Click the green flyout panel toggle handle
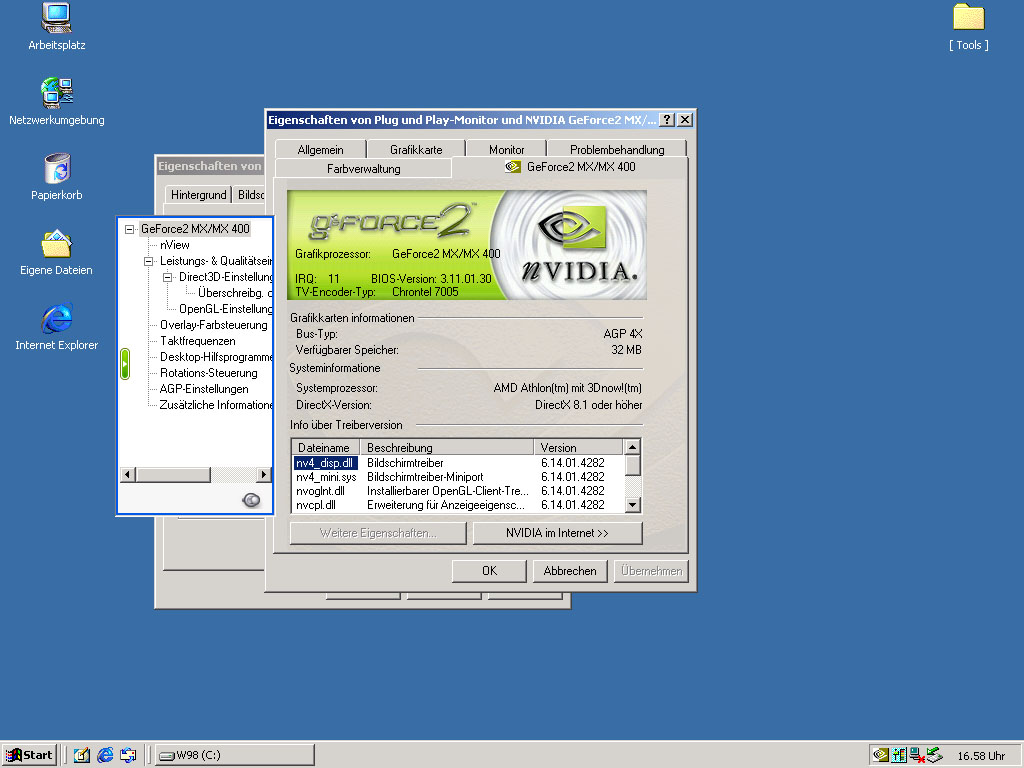This screenshot has width=1024, height=768. pyautogui.click(x=125, y=363)
